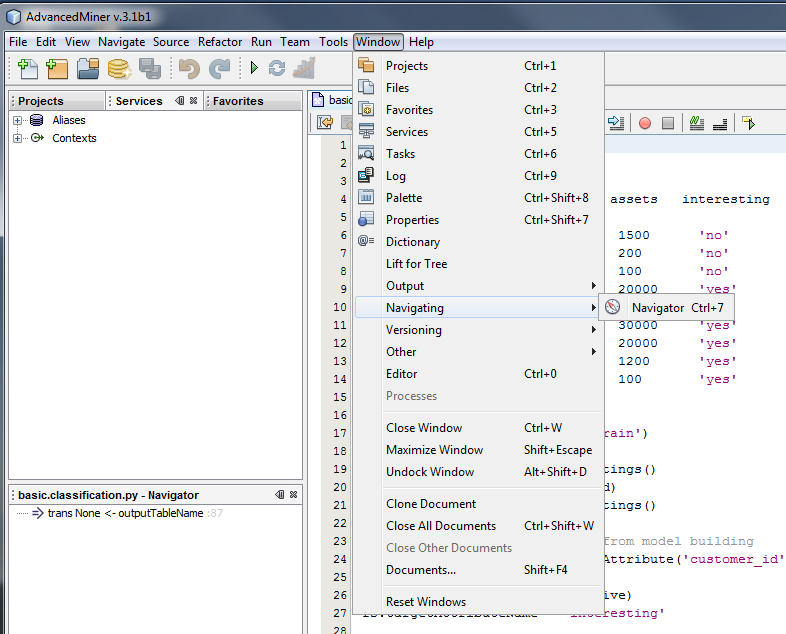Expand the Contexts tree node
This screenshot has height=634, width=786.
[x=18, y=138]
